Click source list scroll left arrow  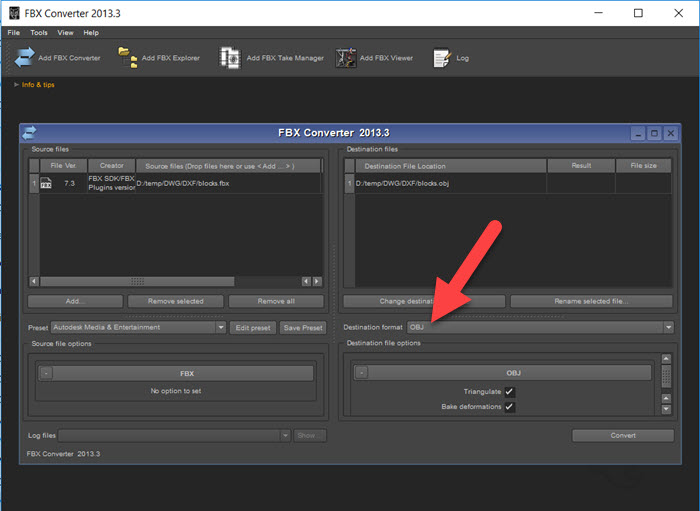click(x=34, y=281)
